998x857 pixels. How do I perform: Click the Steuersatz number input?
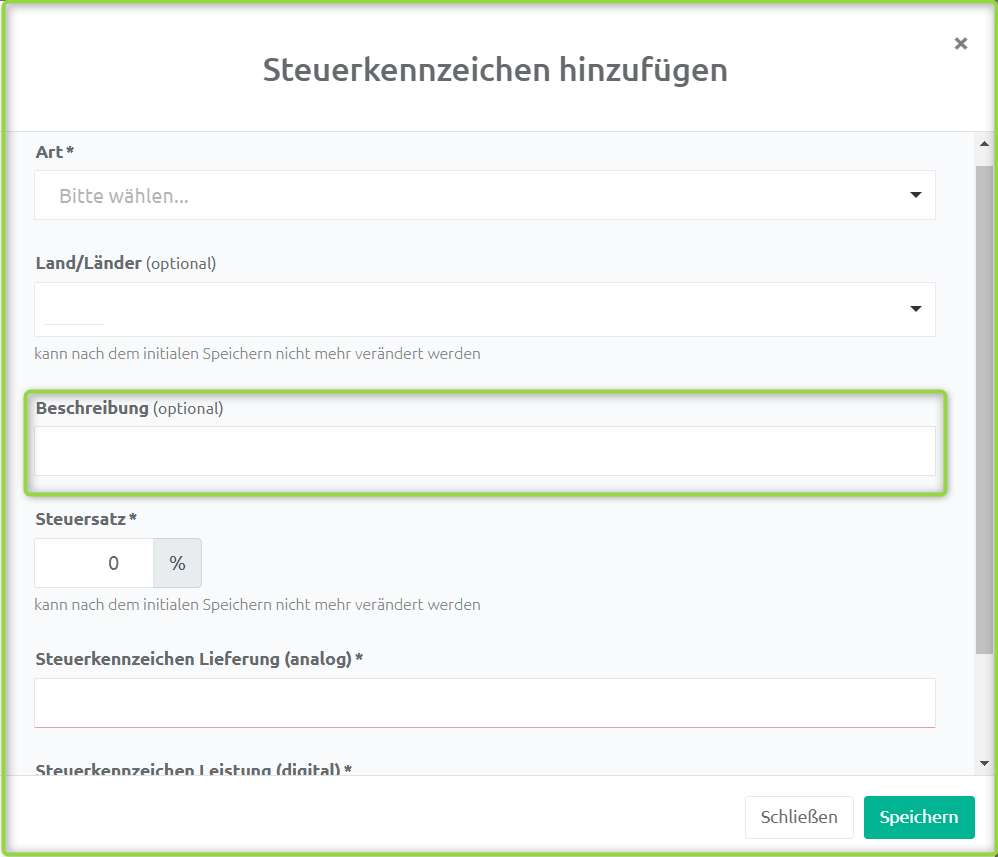pyautogui.click(x=94, y=563)
